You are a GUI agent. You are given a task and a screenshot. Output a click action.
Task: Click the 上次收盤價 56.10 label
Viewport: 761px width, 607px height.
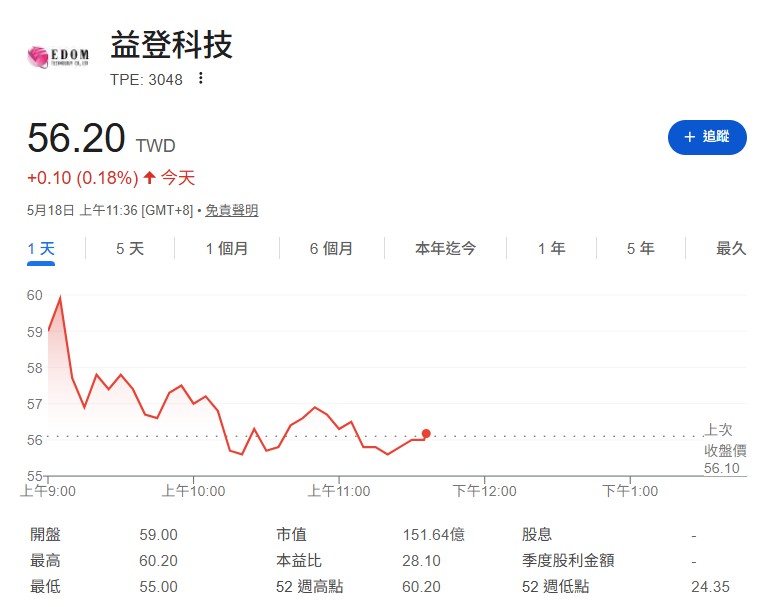[x=725, y=449]
